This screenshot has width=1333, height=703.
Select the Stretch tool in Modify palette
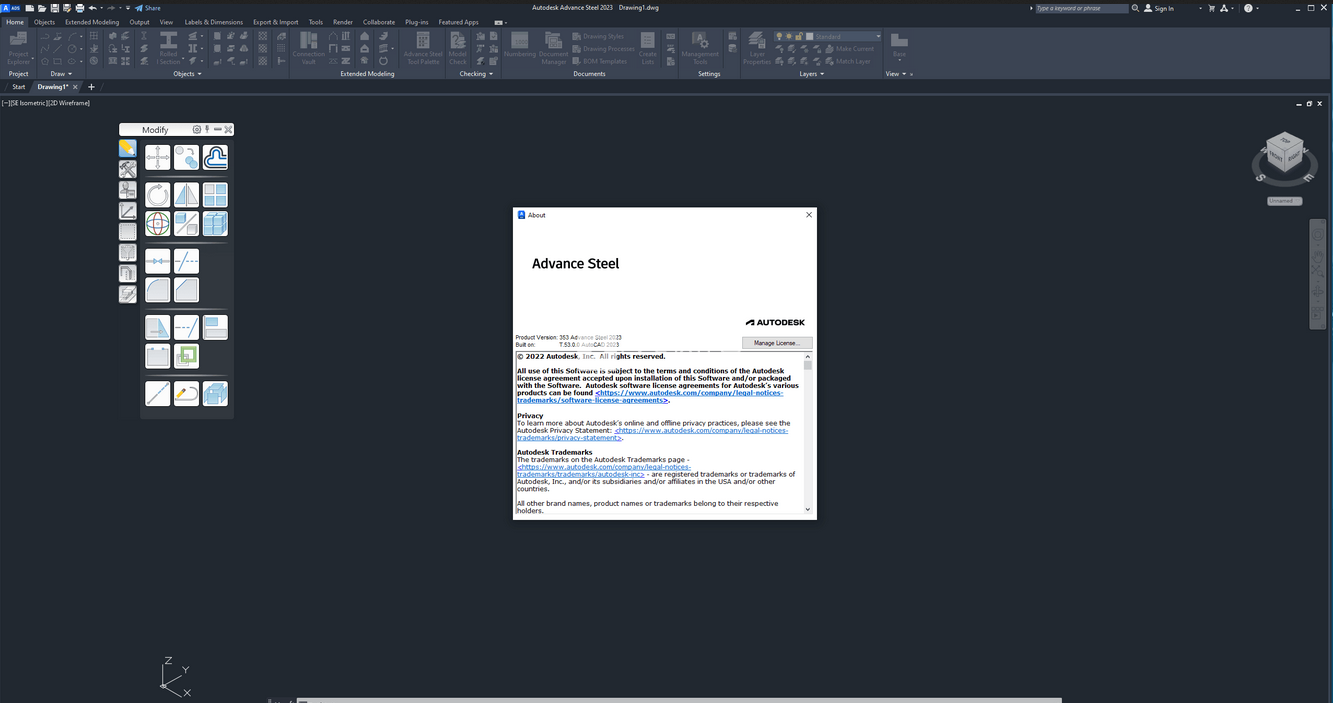click(x=158, y=327)
